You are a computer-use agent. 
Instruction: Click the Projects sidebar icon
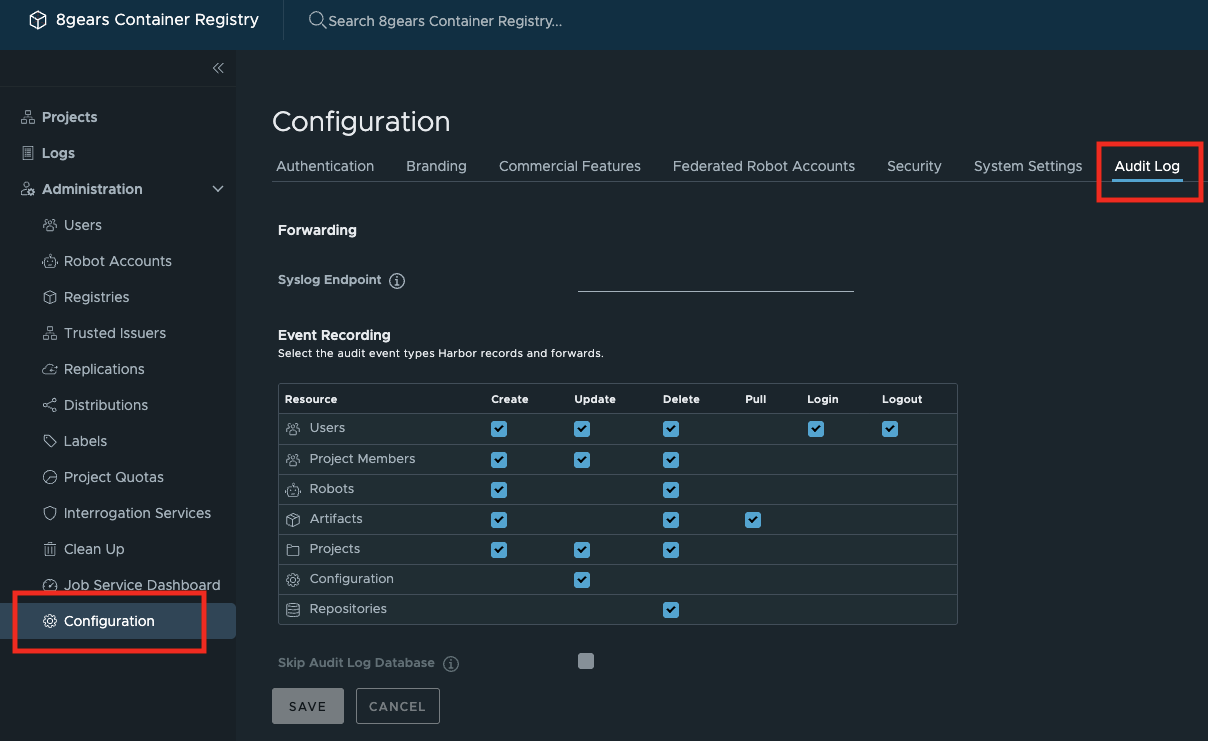[x=28, y=117]
